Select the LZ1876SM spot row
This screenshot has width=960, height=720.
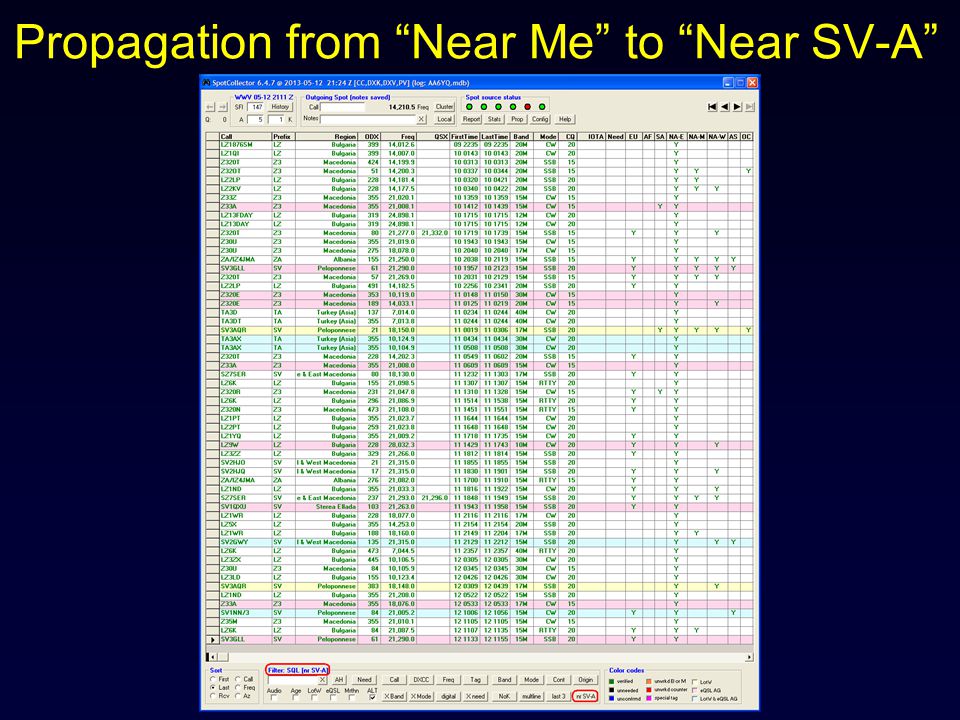coord(479,144)
